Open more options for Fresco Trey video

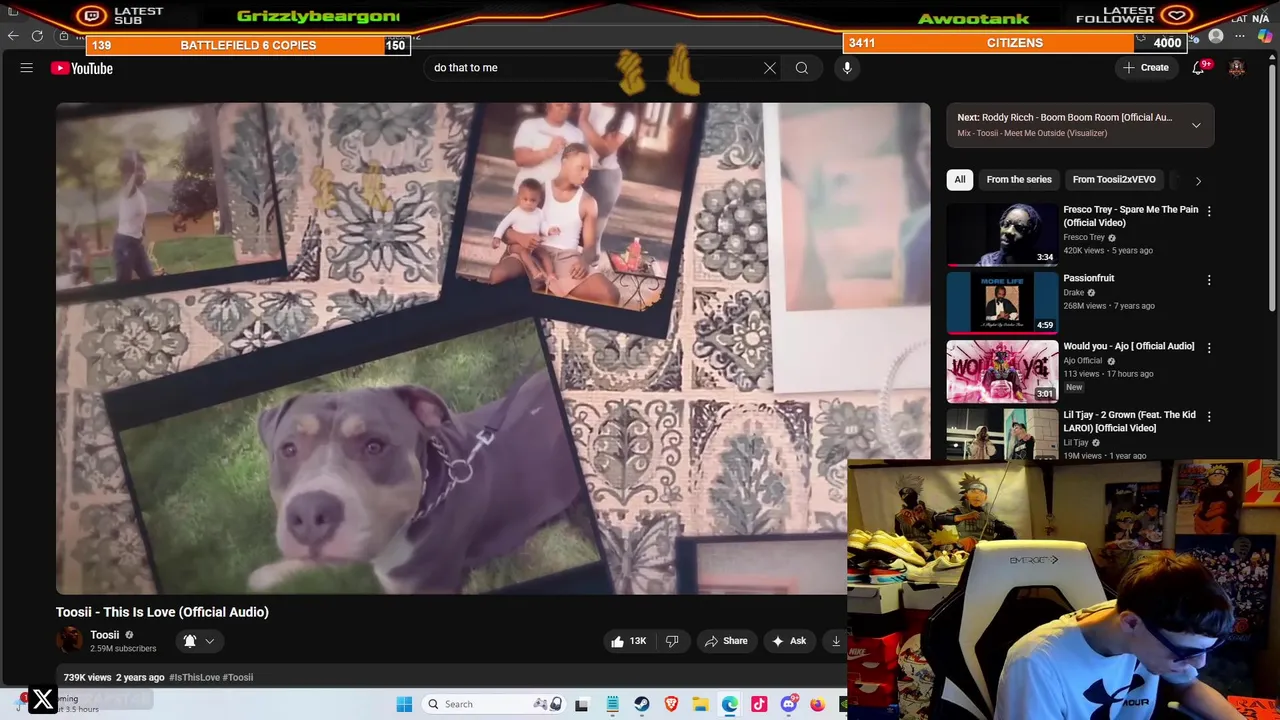pyautogui.click(x=1209, y=212)
